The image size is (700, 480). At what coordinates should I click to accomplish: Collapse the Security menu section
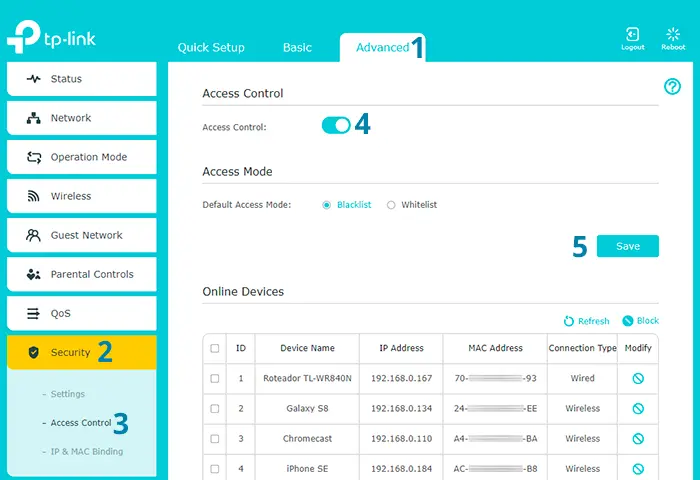82,352
